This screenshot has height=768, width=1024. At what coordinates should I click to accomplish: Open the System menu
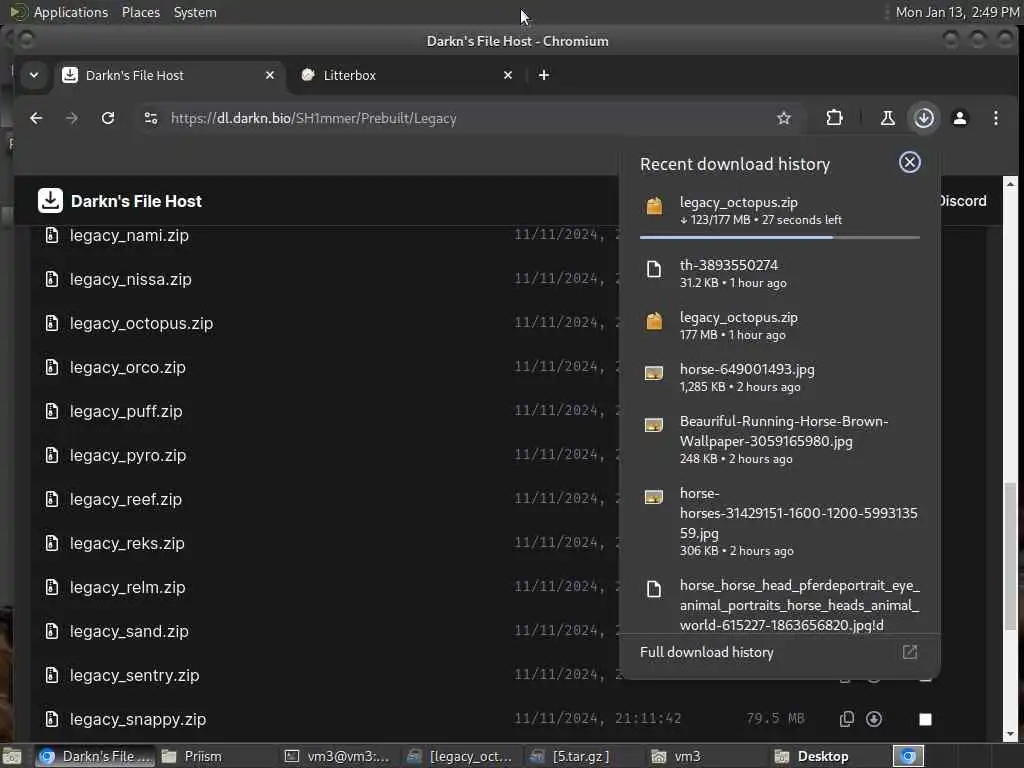click(195, 12)
